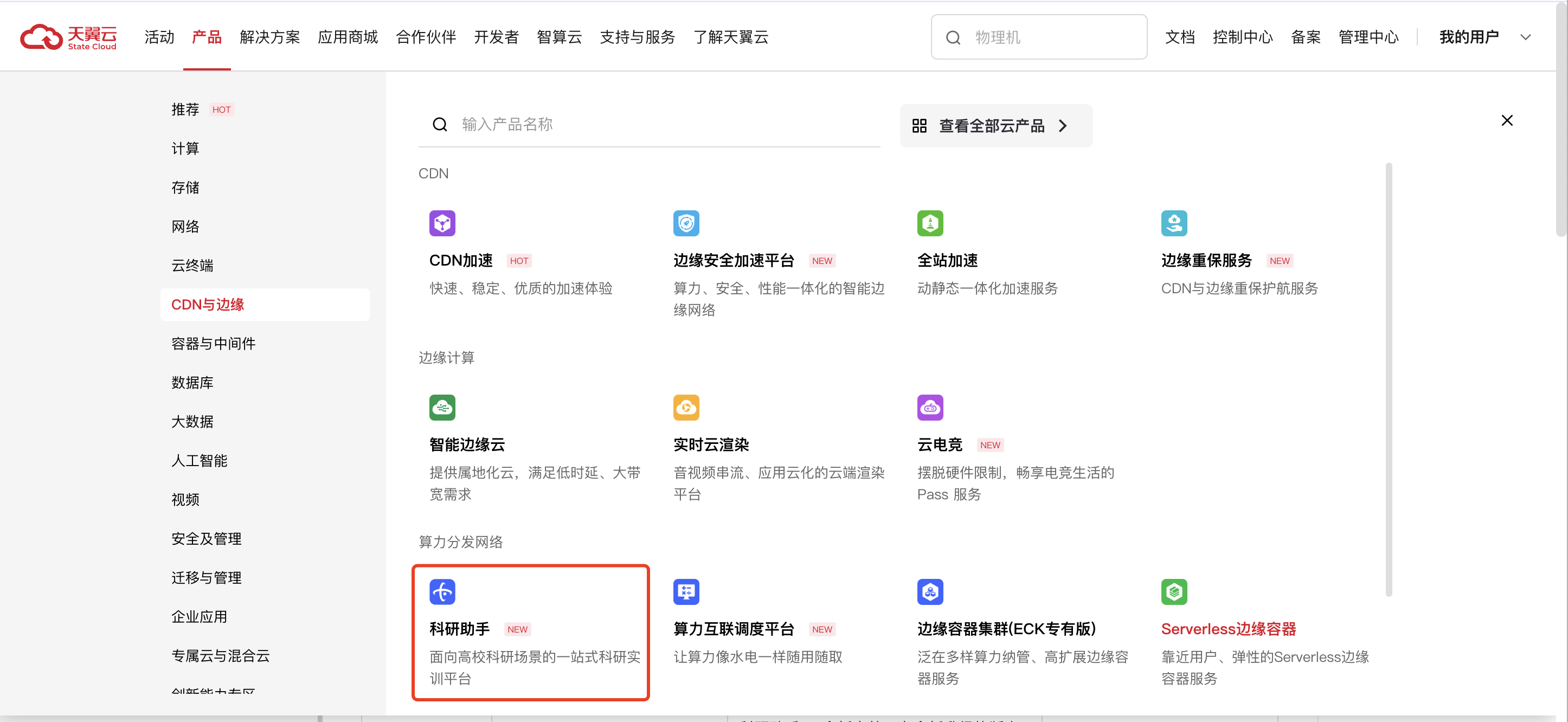Click the search magnifier in top search box
1568x722 pixels.
pyautogui.click(x=953, y=38)
